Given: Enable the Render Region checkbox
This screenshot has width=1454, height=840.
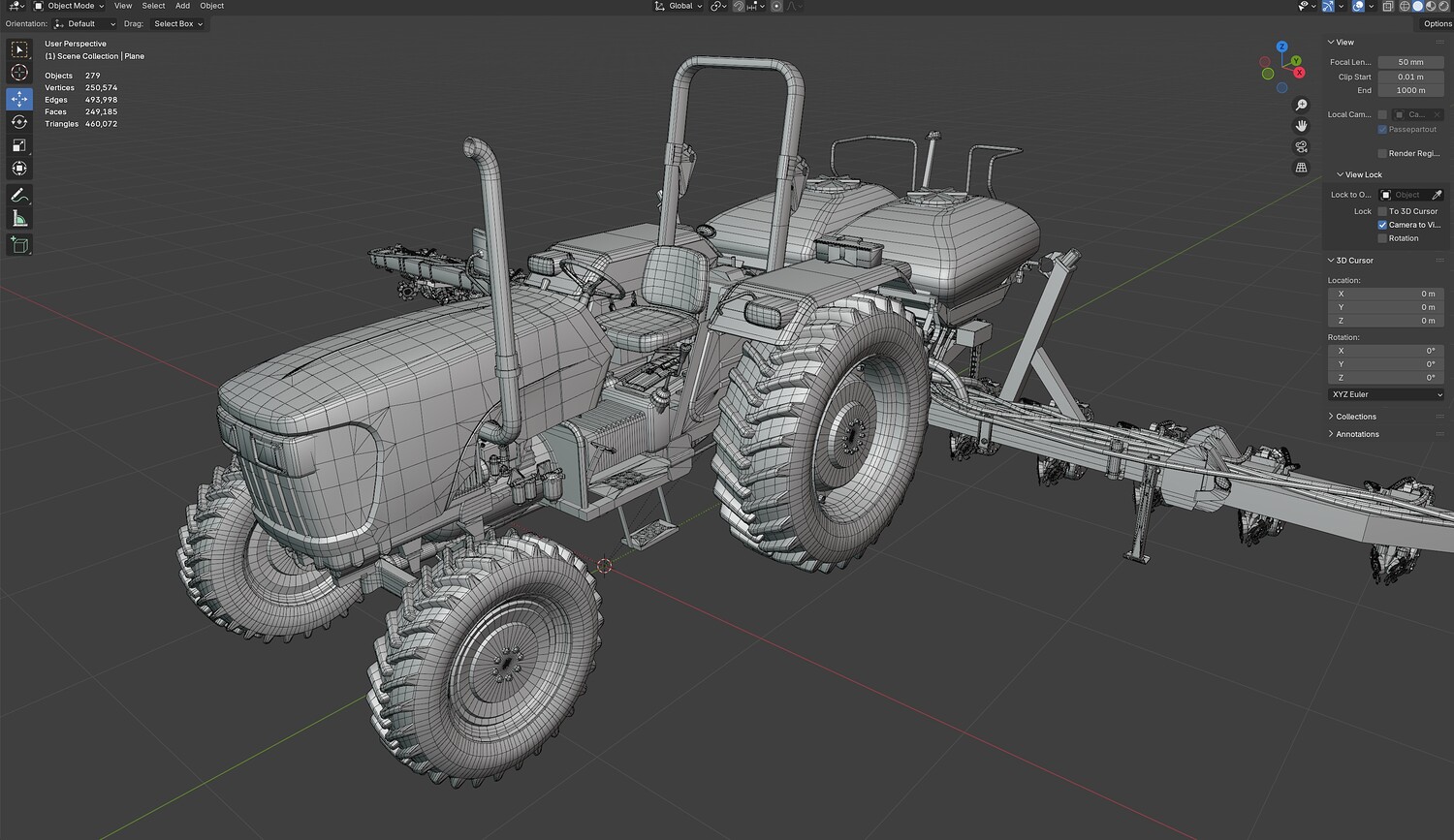Looking at the screenshot, I should 1382,153.
